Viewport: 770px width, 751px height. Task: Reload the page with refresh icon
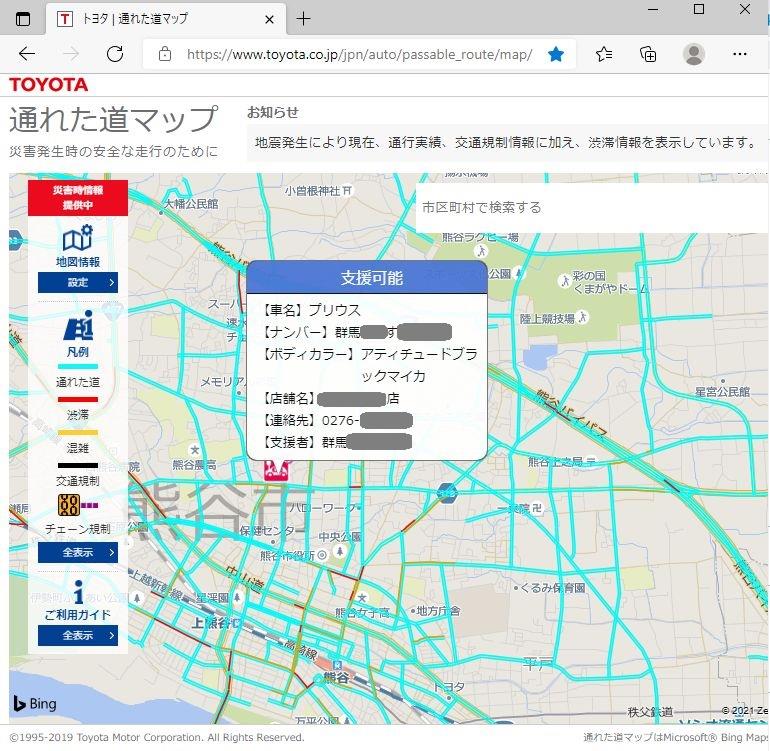pyautogui.click(x=115, y=54)
